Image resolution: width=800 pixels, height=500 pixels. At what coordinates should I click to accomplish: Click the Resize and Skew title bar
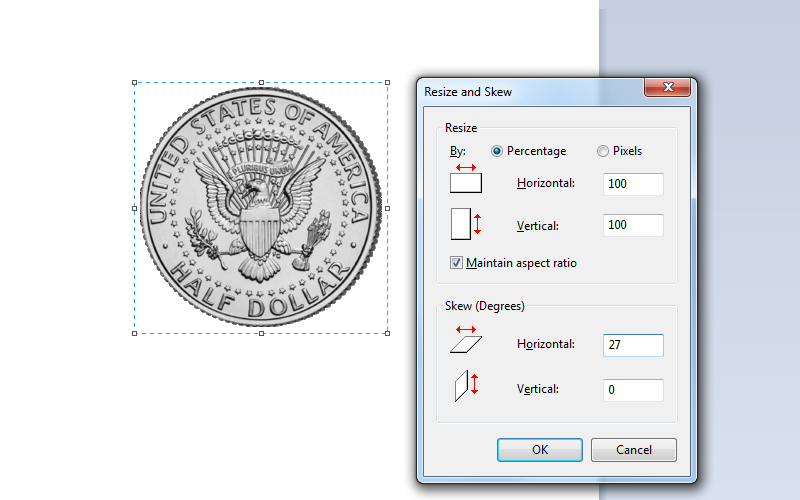(x=530, y=91)
